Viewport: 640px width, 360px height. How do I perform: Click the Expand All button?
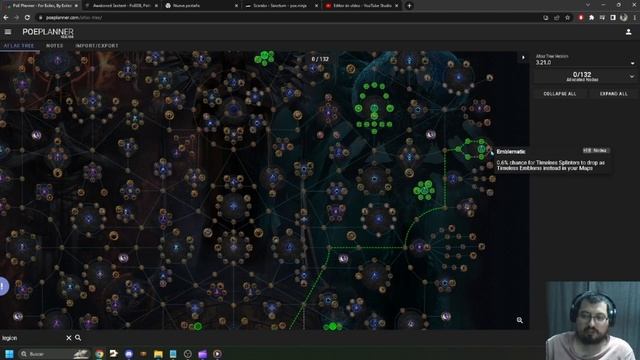pyautogui.click(x=613, y=94)
